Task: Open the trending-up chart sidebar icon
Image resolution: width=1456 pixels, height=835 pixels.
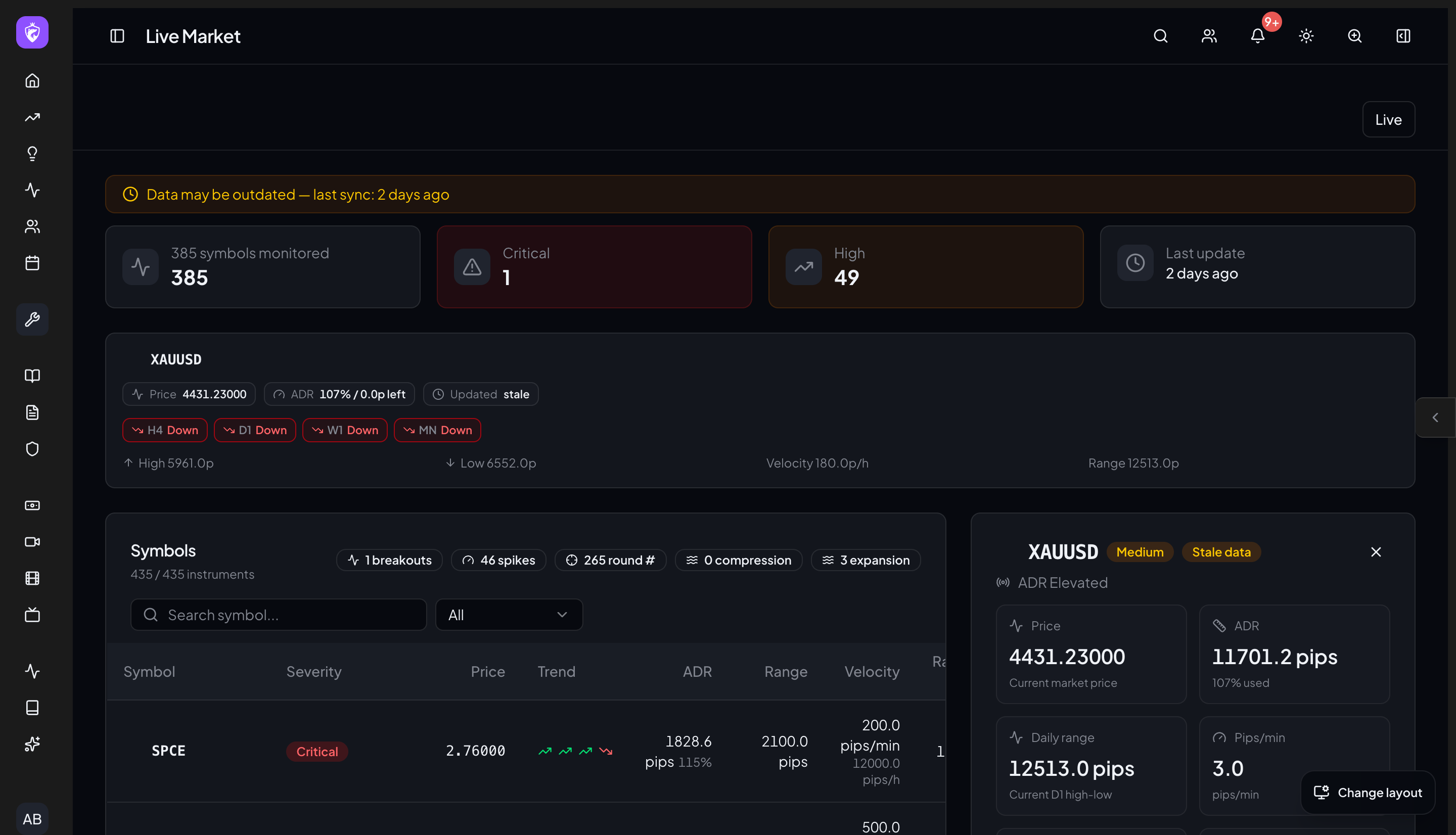Action: (x=32, y=117)
